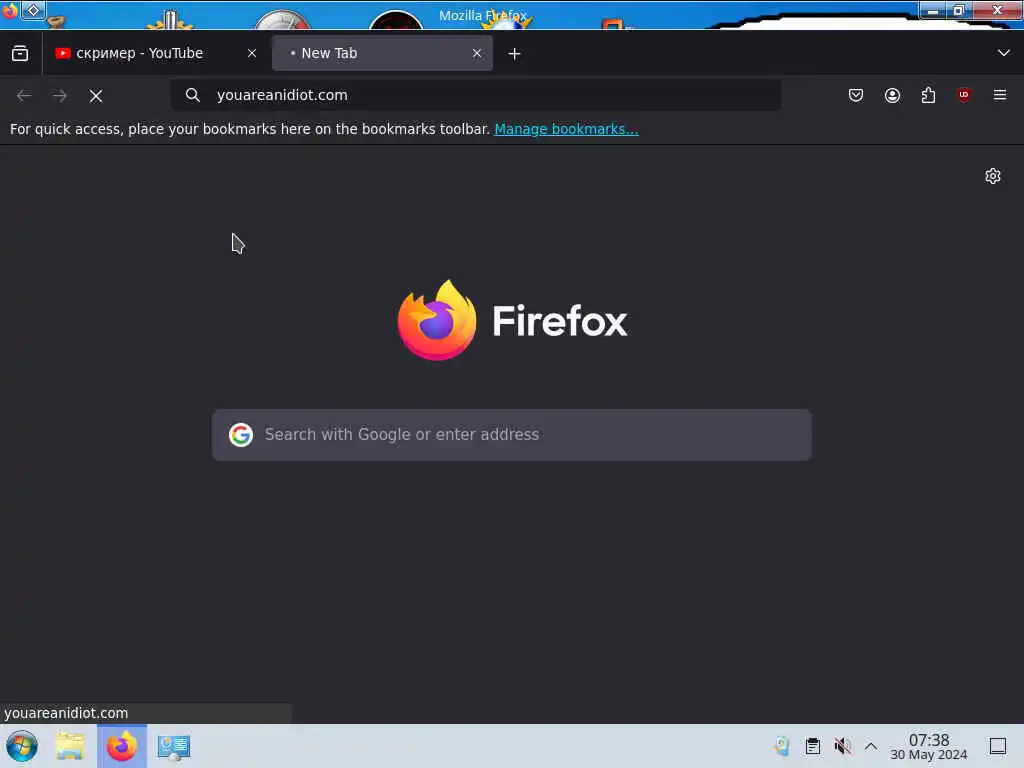The image size is (1024, 768).
Task: Close the скример - YouTube tab
Action: 252,54
